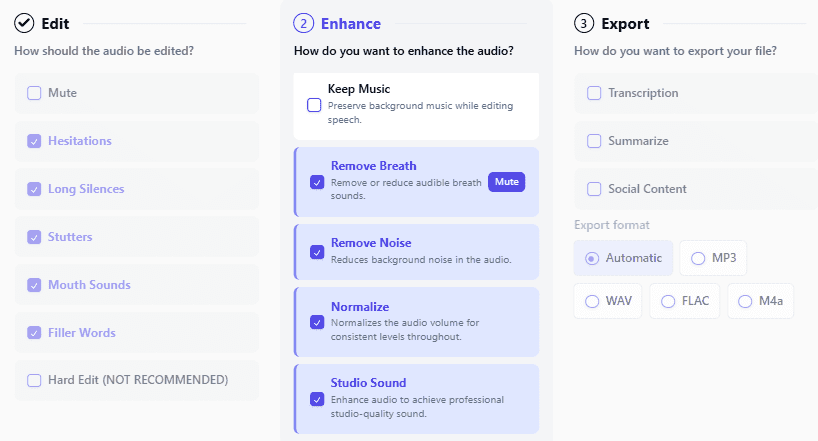Uncheck the Hesitations option
818x441 pixels.
(x=34, y=141)
